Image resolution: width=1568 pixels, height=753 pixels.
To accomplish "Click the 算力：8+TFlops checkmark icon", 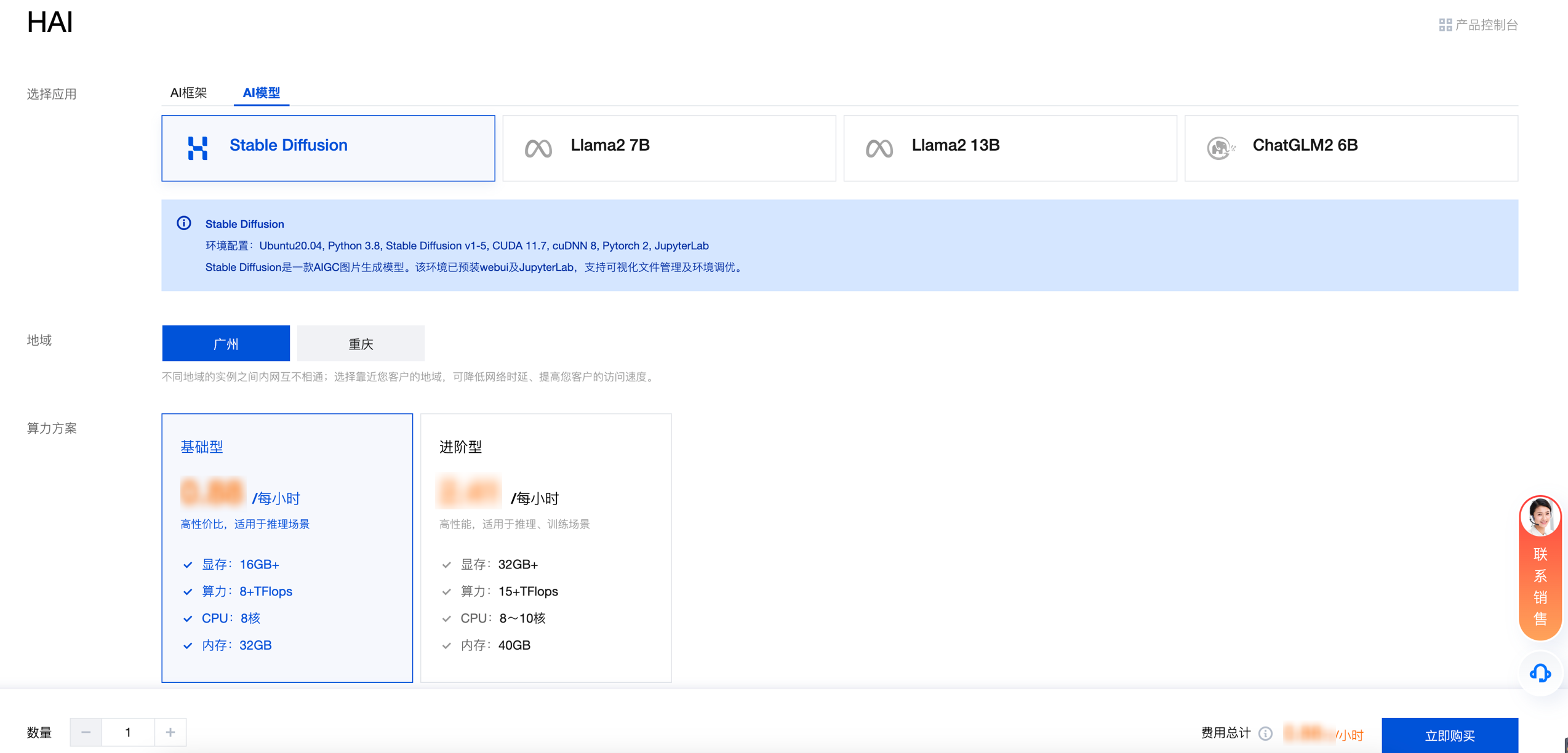I will [188, 592].
